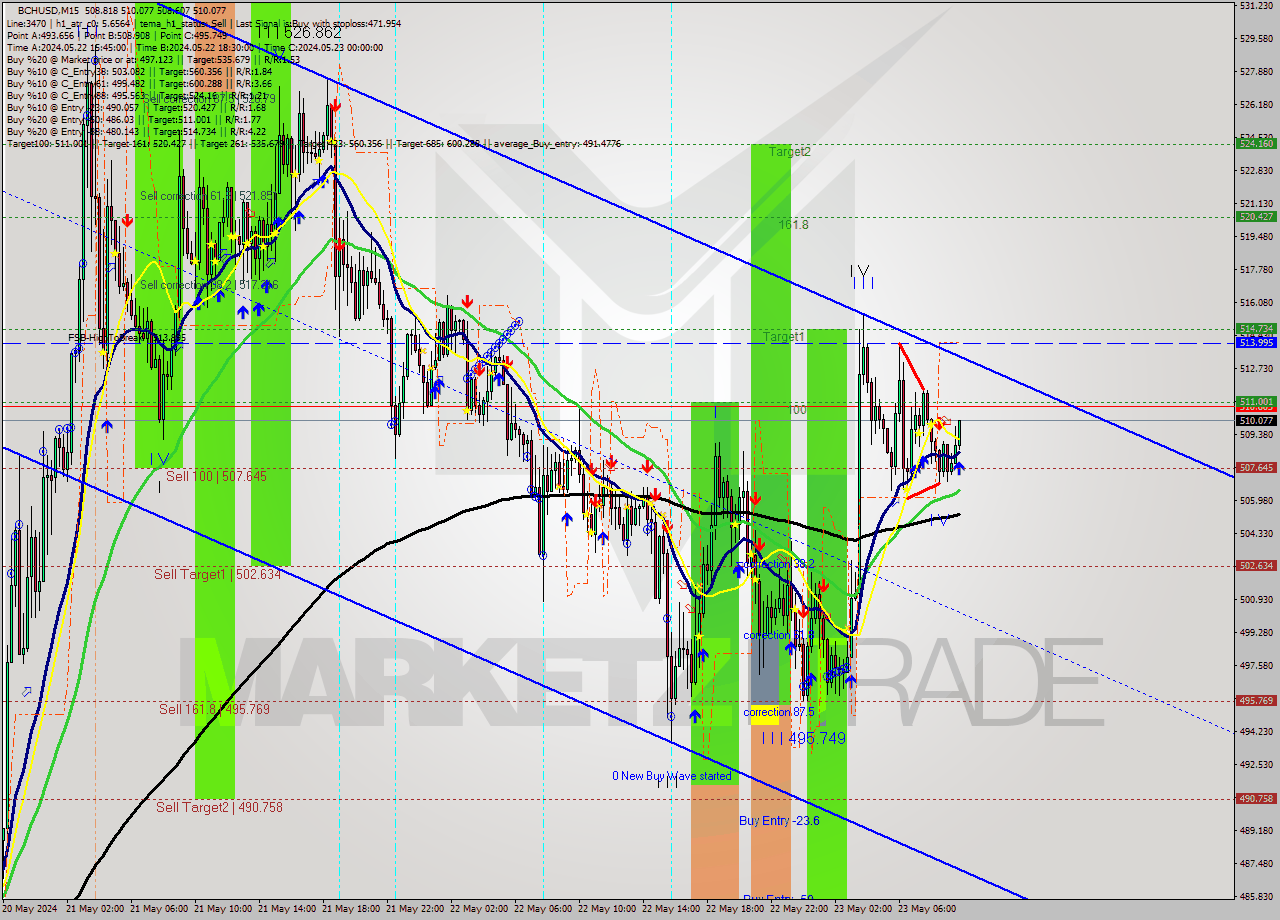Click the red 502.634 price tag
This screenshot has width=1280, height=920.
pyautogui.click(x=1255, y=565)
